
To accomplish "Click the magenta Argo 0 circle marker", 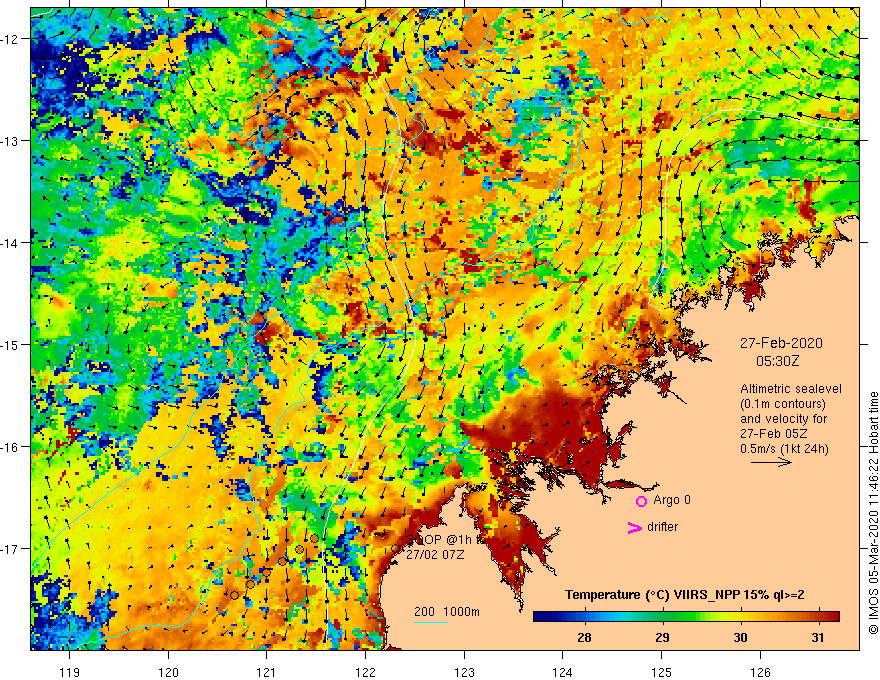I will coord(641,501).
